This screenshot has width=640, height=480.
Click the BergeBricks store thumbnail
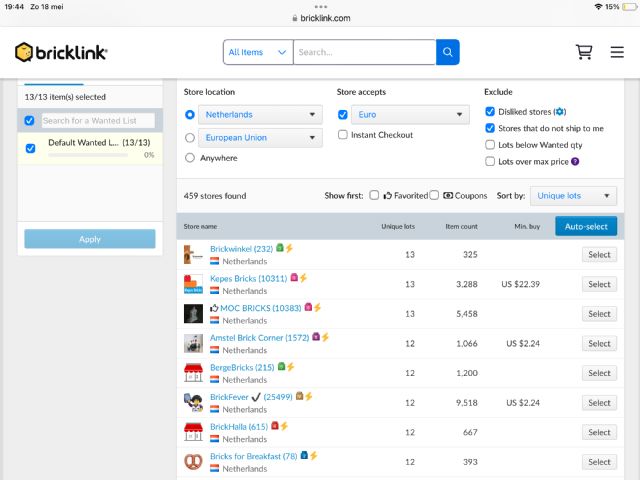194,373
